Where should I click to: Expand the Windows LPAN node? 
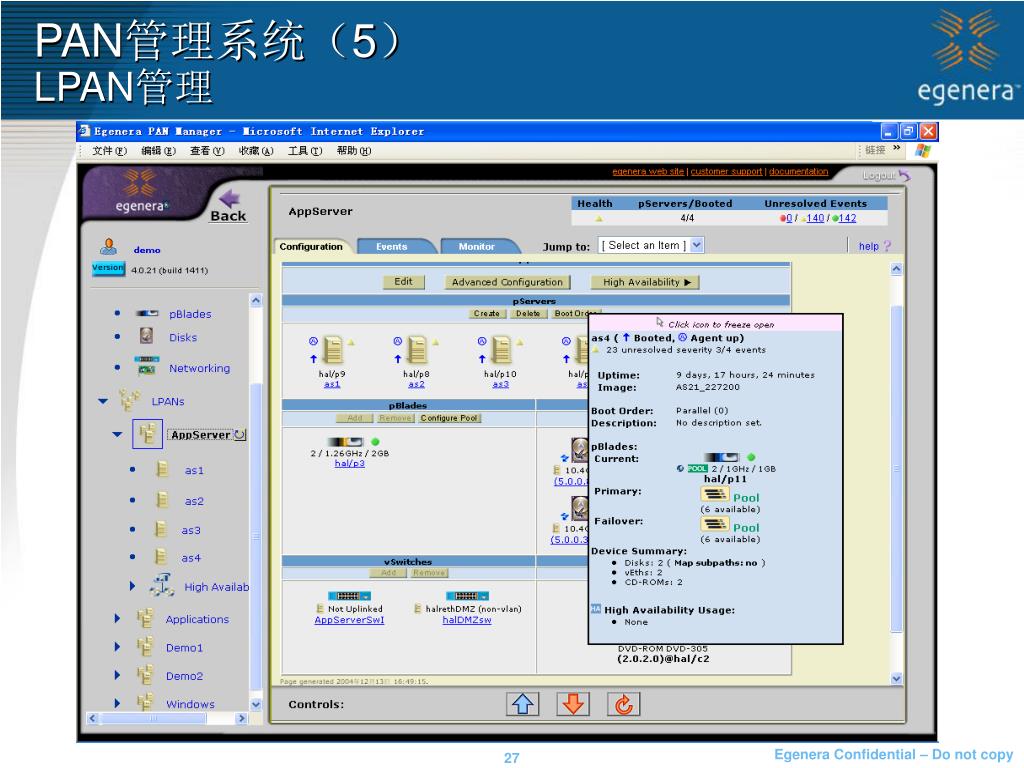click(118, 703)
